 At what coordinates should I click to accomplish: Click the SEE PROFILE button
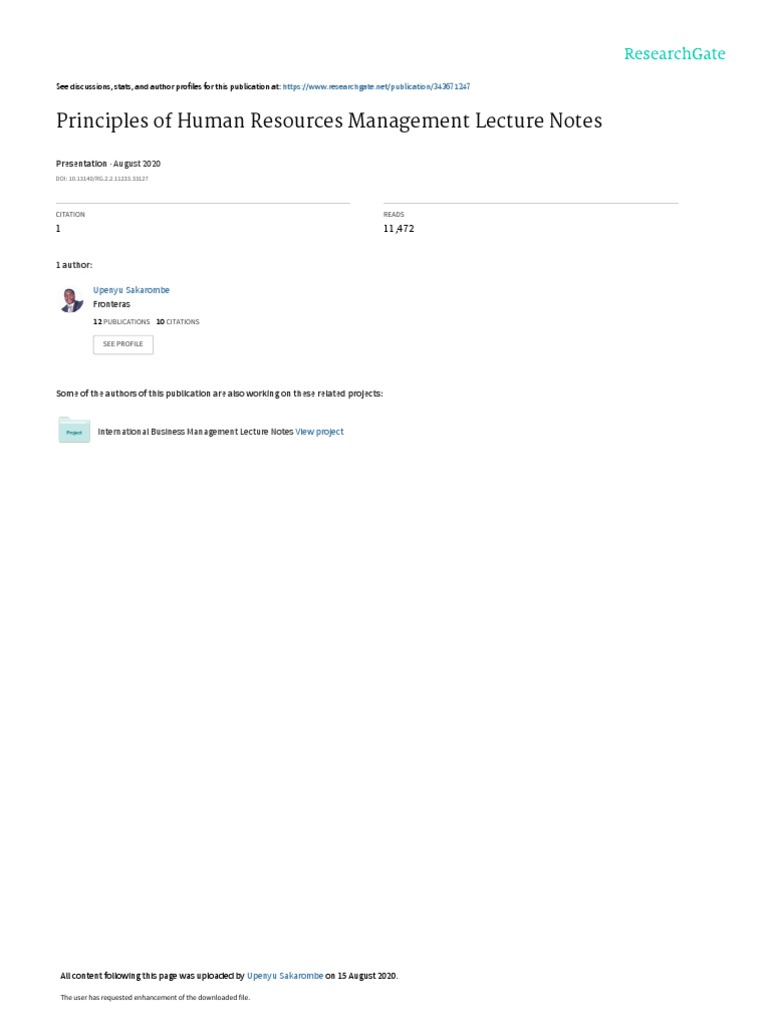click(x=123, y=344)
